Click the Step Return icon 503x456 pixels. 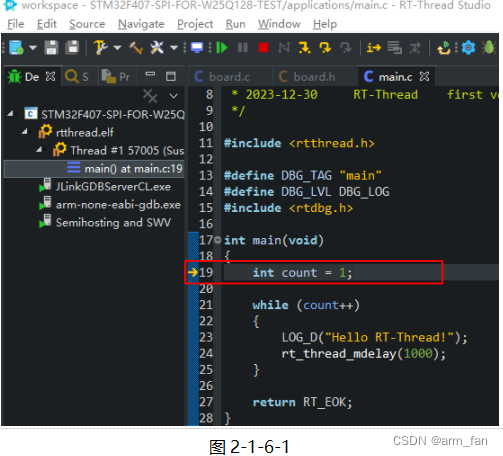[x=346, y=48]
